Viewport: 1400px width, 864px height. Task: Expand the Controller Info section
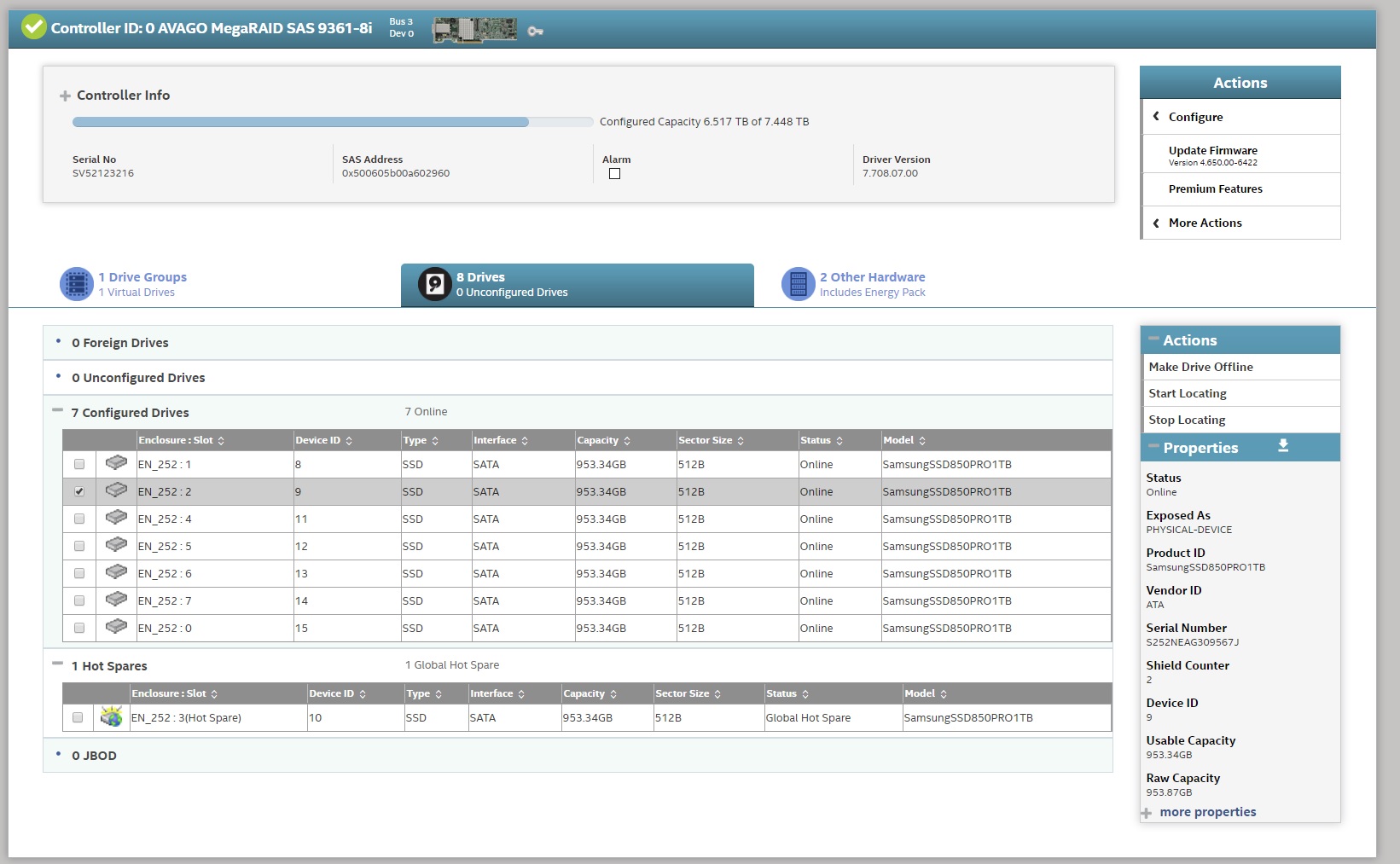pos(65,96)
